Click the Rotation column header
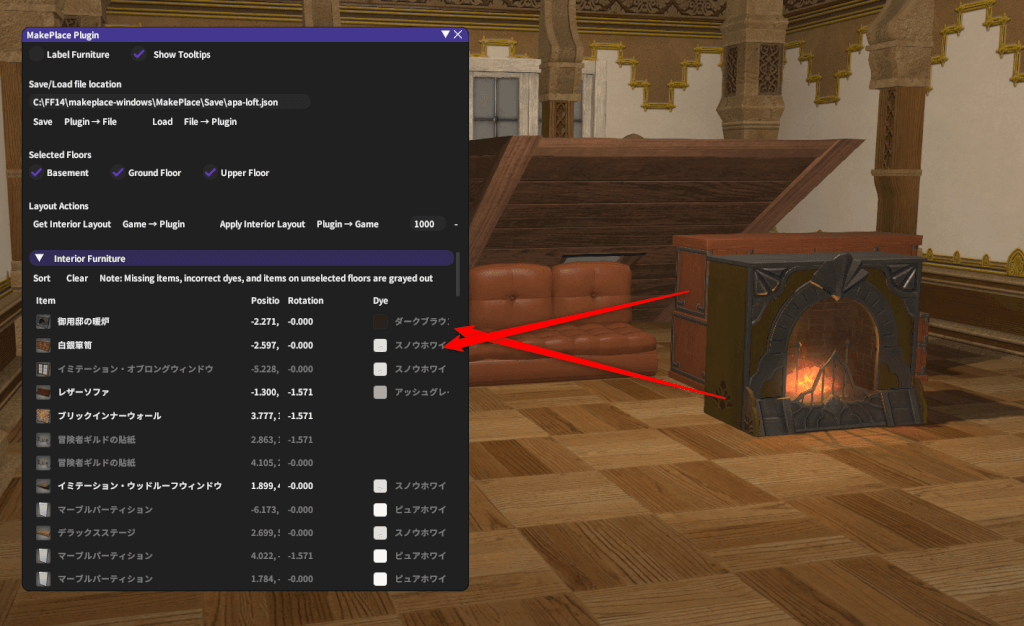 [x=306, y=300]
